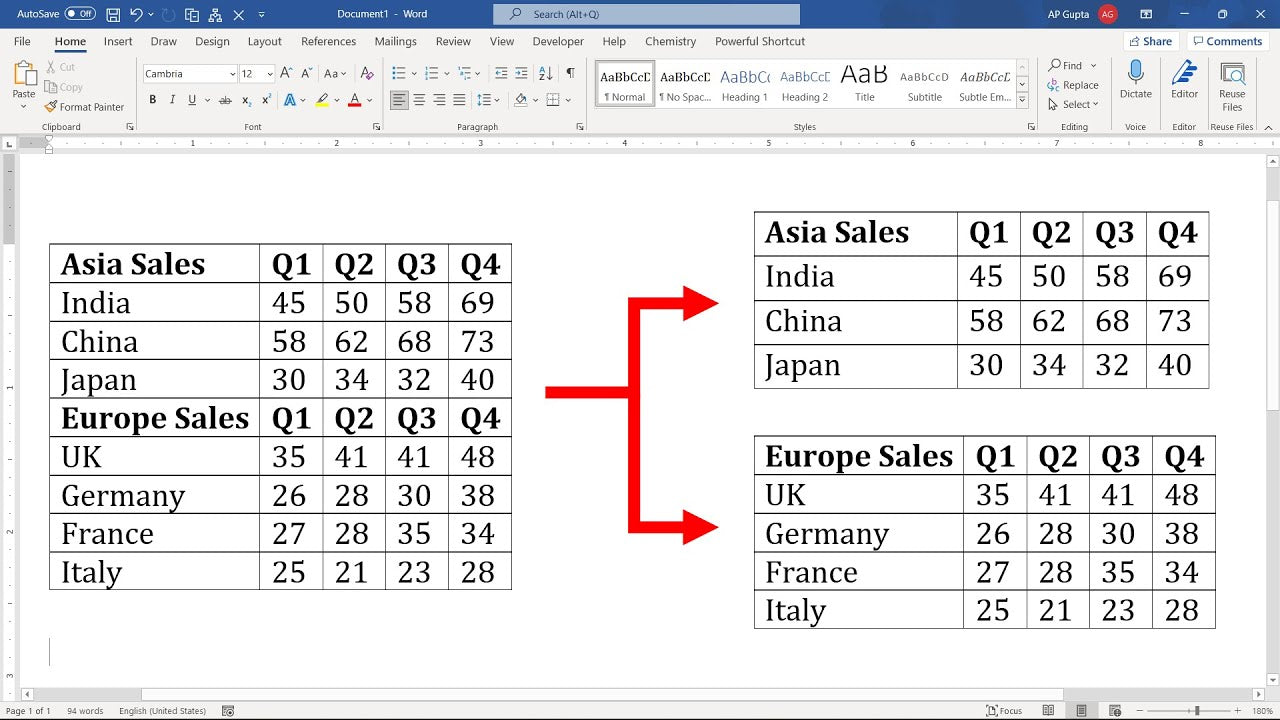Click Decrease Indent icon
Viewport: 1280px width, 720px height.
point(501,73)
